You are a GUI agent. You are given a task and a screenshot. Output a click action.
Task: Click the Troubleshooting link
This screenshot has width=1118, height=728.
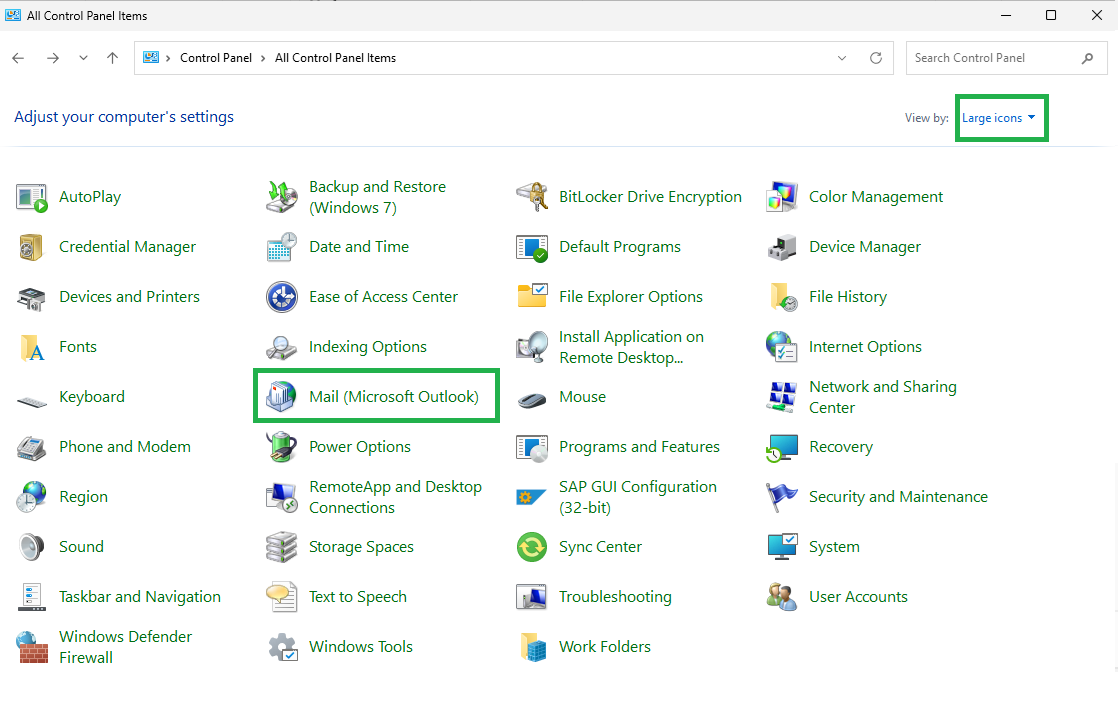[x=615, y=597]
